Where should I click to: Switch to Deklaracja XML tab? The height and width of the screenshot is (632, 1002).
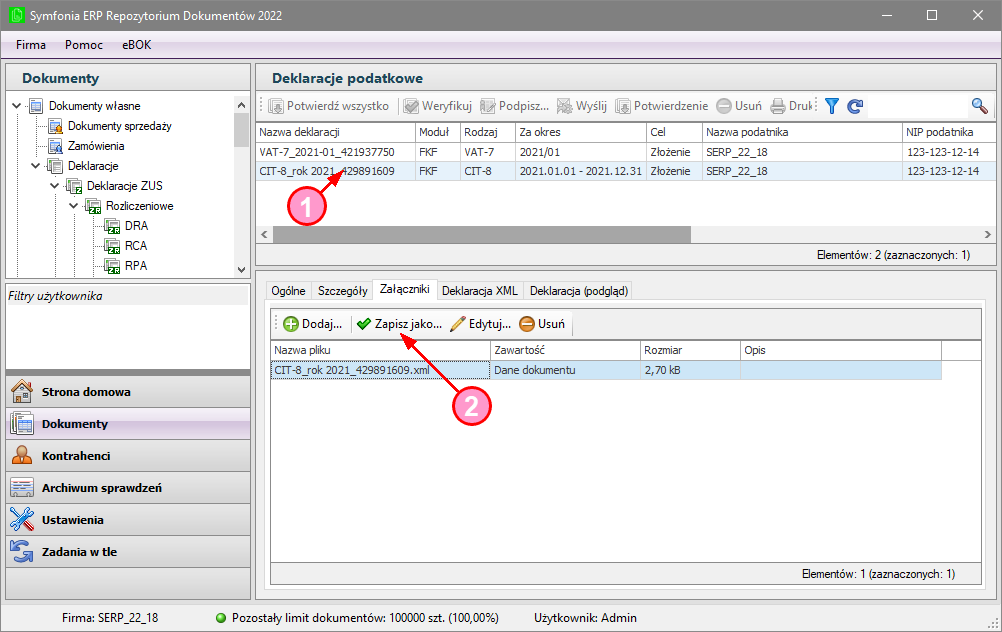479,290
